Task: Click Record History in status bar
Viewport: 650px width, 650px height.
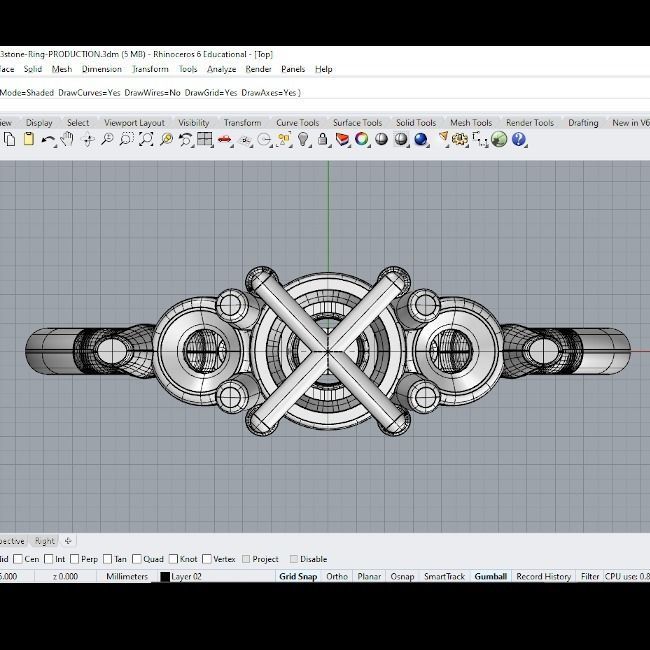Action: click(543, 577)
